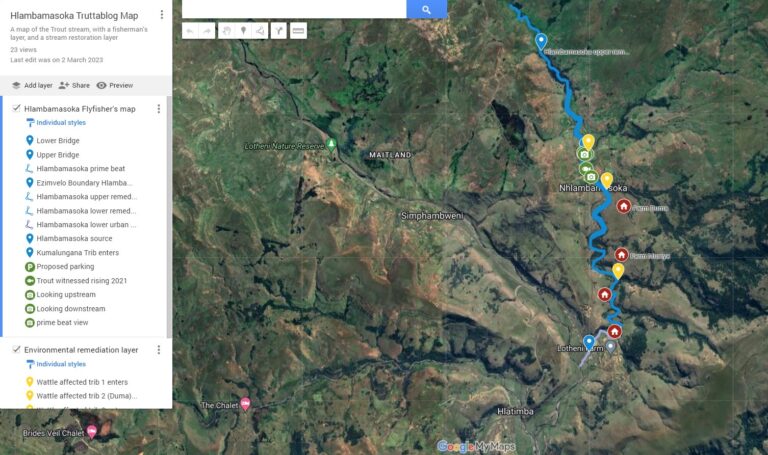Open Flyfisher's map layer options menu
768x455 pixels.
click(x=158, y=109)
